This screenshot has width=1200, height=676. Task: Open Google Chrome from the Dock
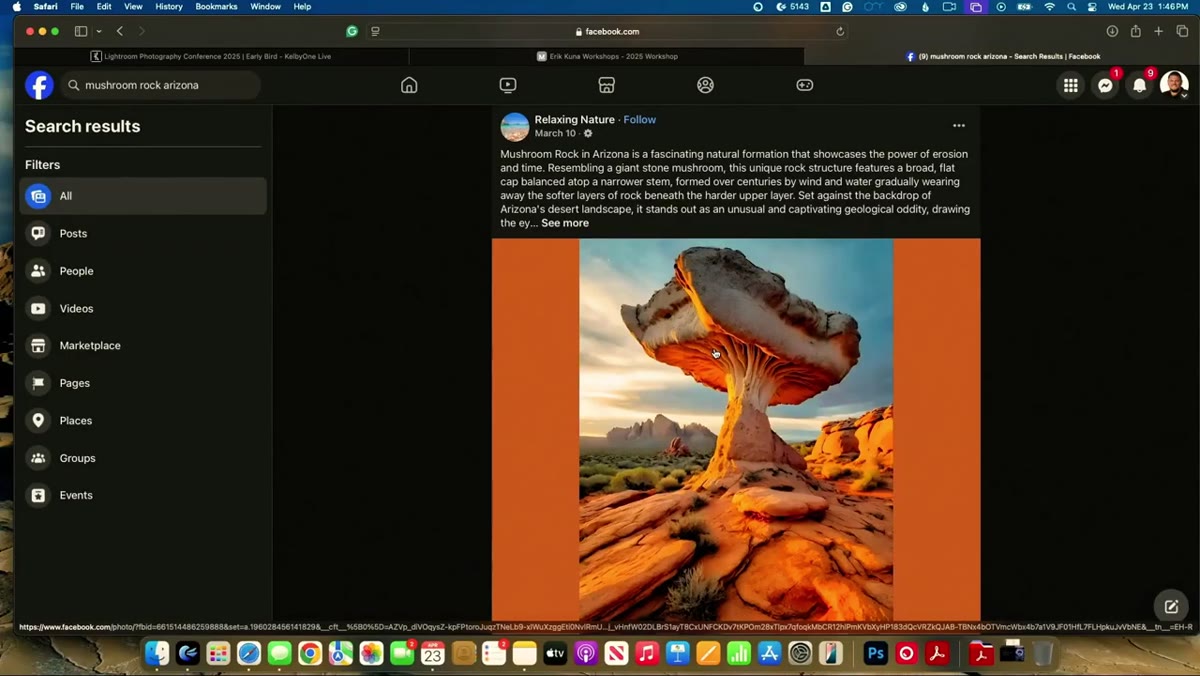tap(310, 653)
